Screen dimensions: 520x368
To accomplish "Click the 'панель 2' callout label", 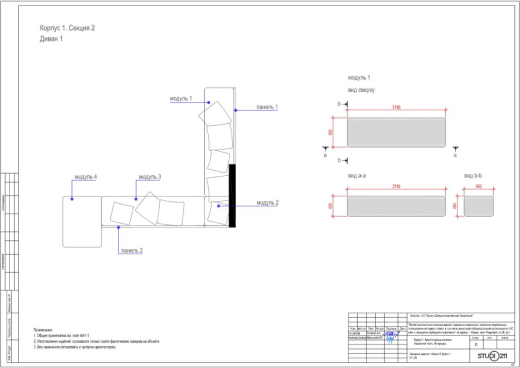I will click(132, 250).
